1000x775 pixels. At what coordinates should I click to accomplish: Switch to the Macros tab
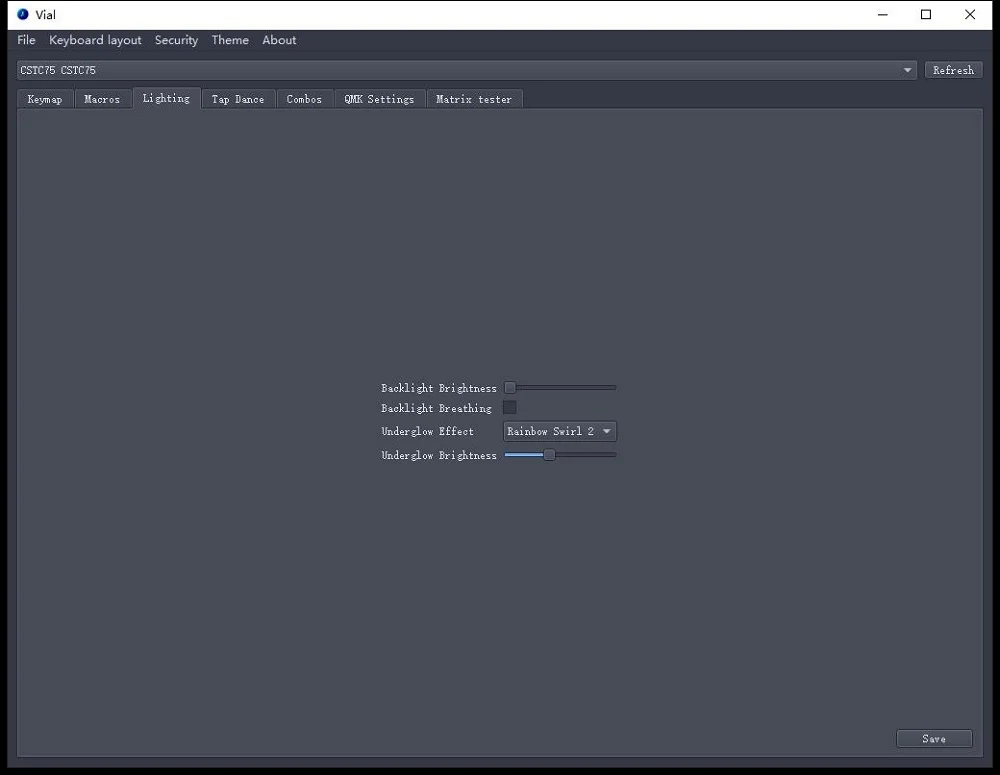click(102, 99)
